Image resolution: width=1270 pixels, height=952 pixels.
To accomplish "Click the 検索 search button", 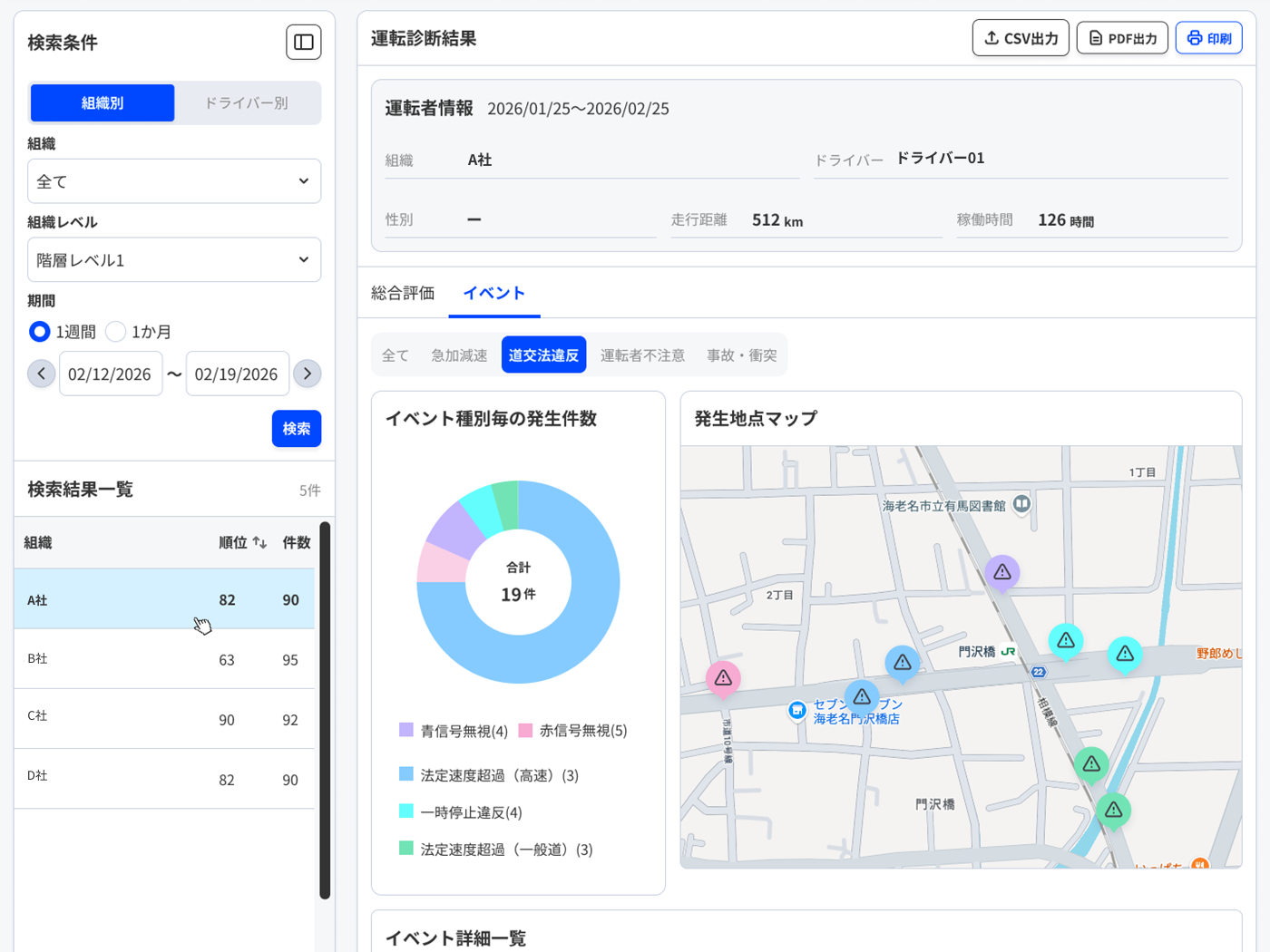I will click(x=297, y=429).
